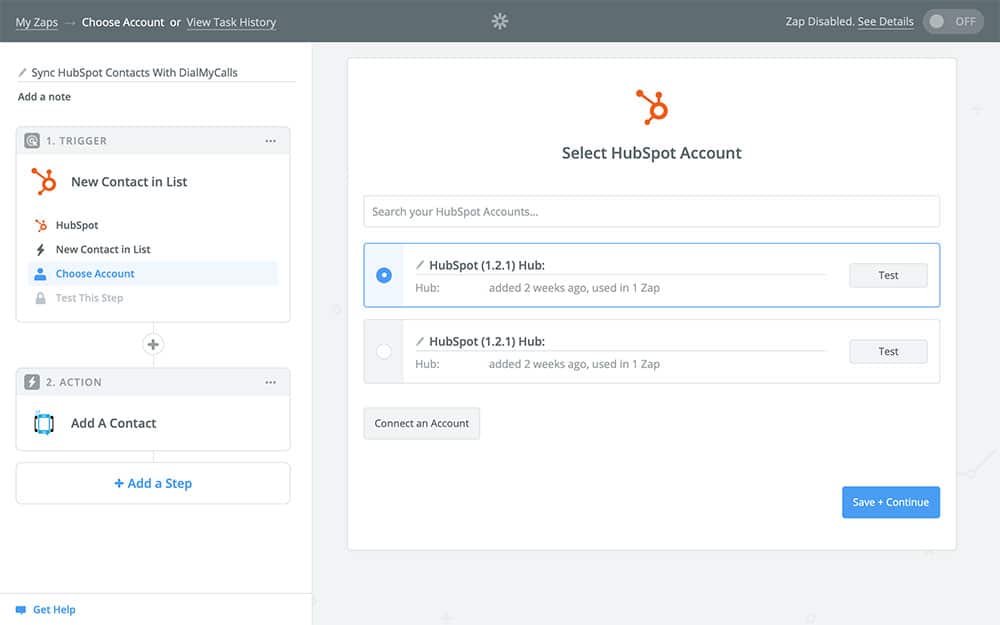The width and height of the screenshot is (1000, 625).
Task: Click the Get Help chat icon
Action: pyautogui.click(x=21, y=609)
